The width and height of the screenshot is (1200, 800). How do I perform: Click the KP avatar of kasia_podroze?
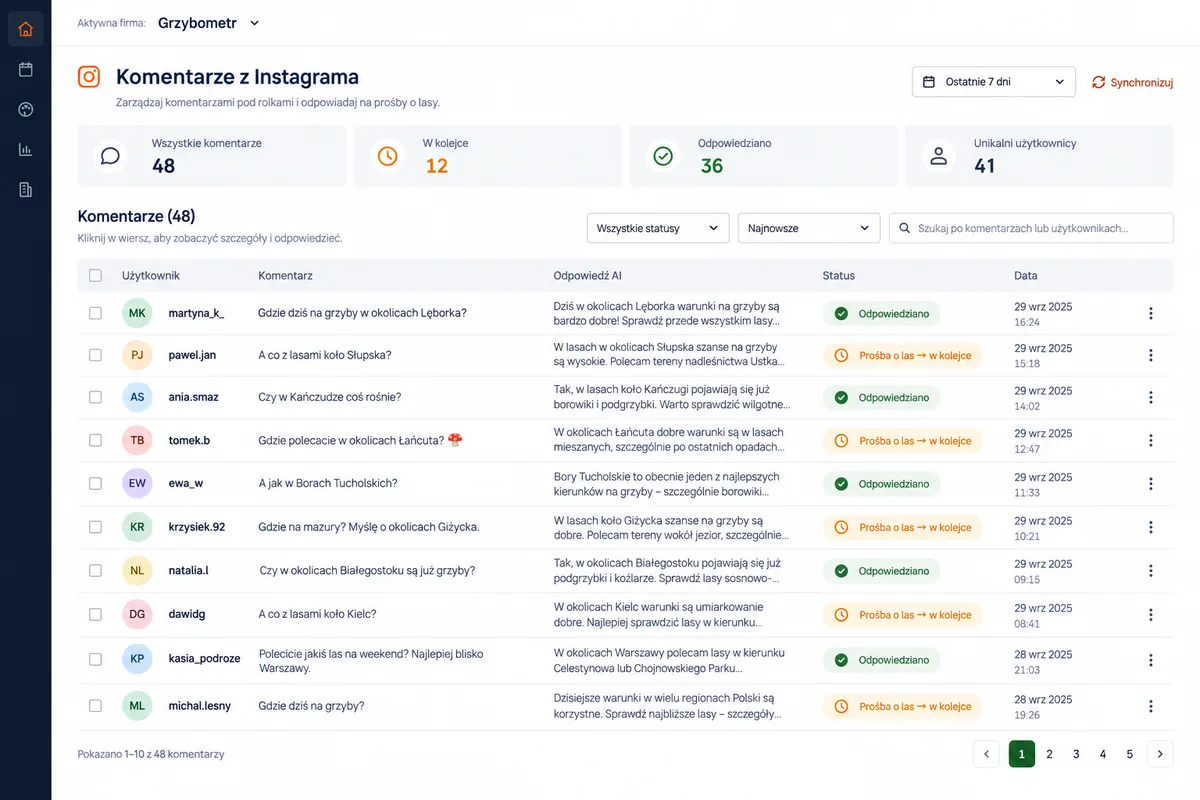(137, 659)
